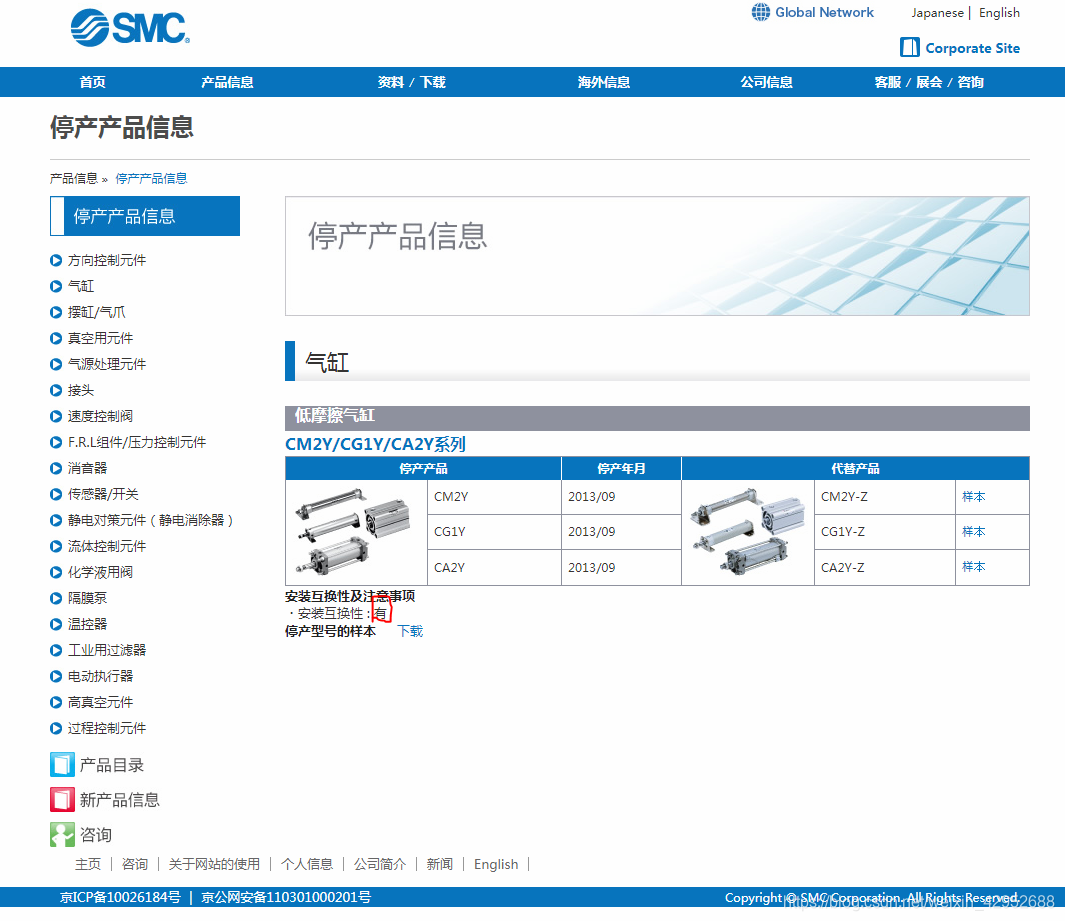This screenshot has width=1065, height=921.
Task: Click the arrow icon beside 摆缸/气爪
Action: tap(56, 312)
